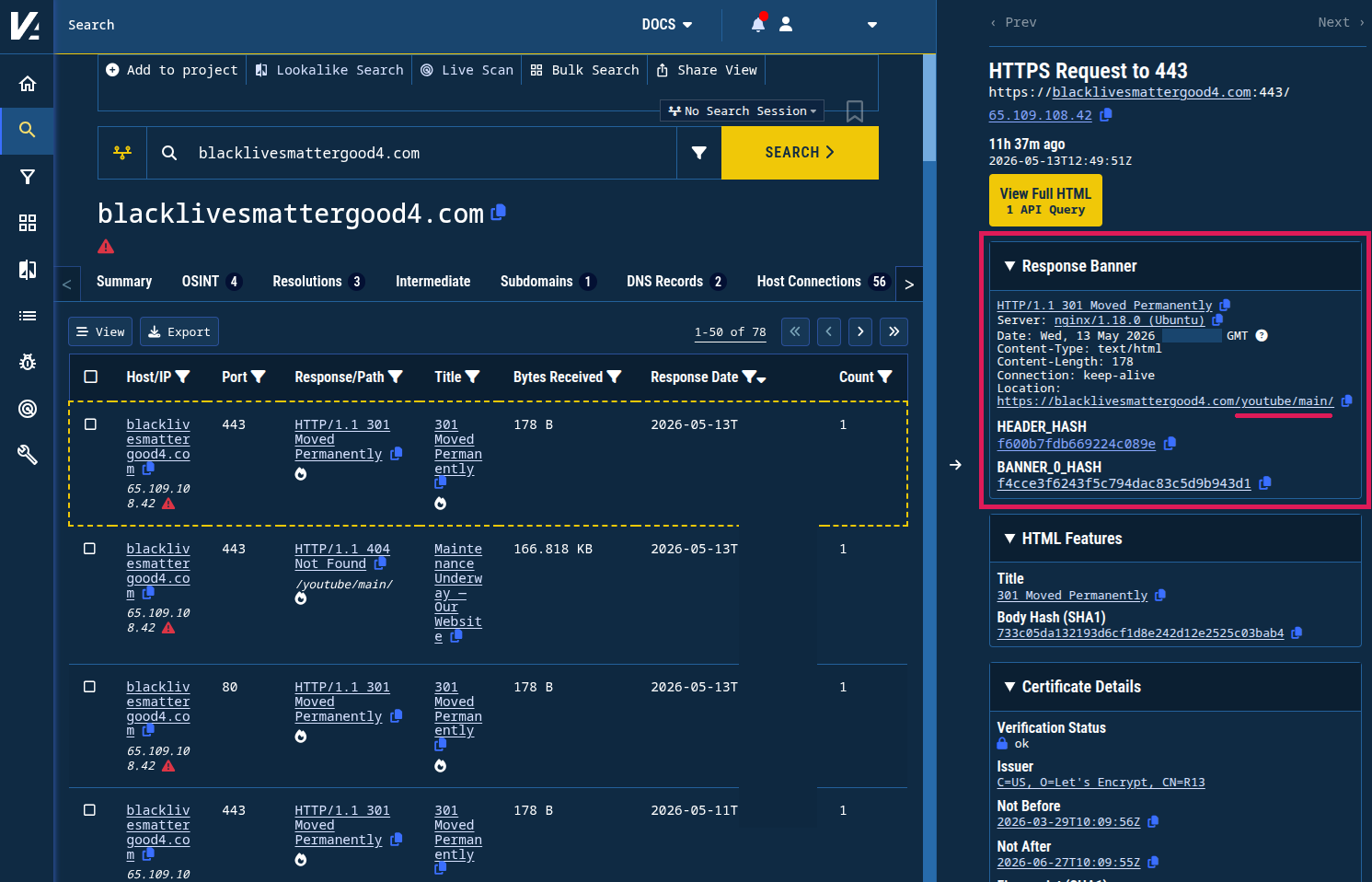This screenshot has height=882, width=1372.
Task: Click the app logo at the top of the sidebar
Action: point(26,25)
